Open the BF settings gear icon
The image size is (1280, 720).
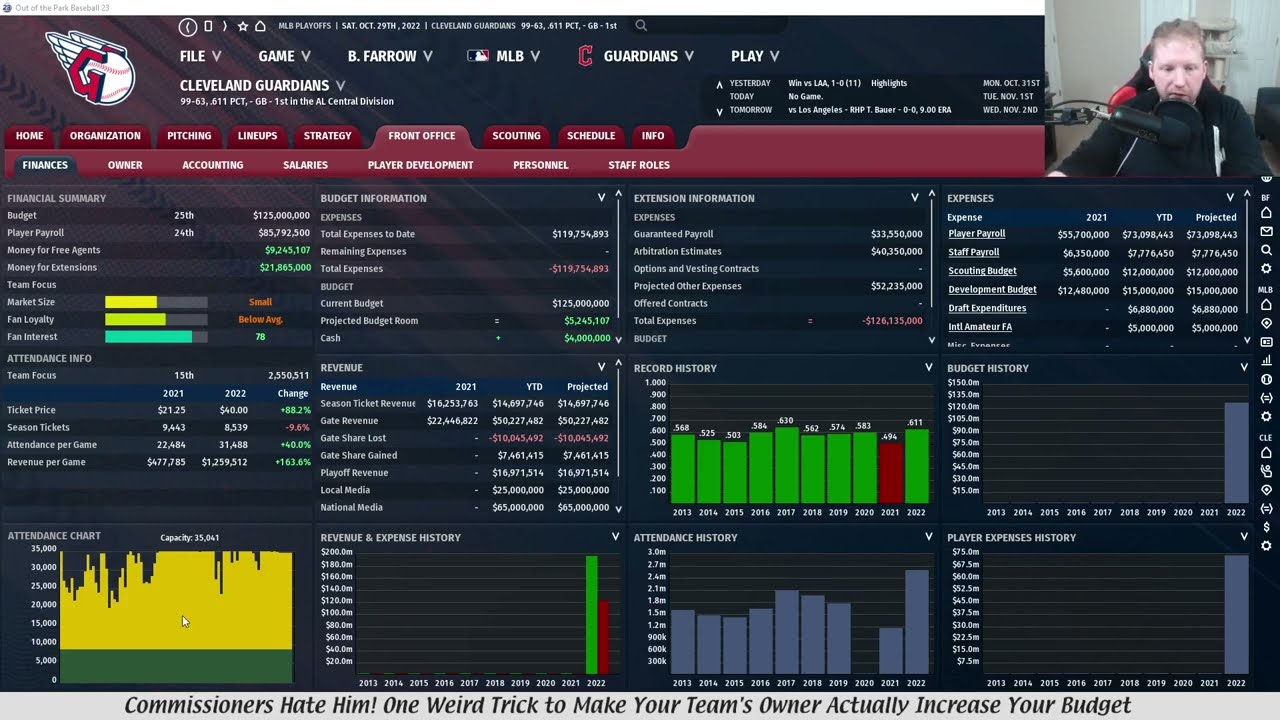tap(1266, 269)
